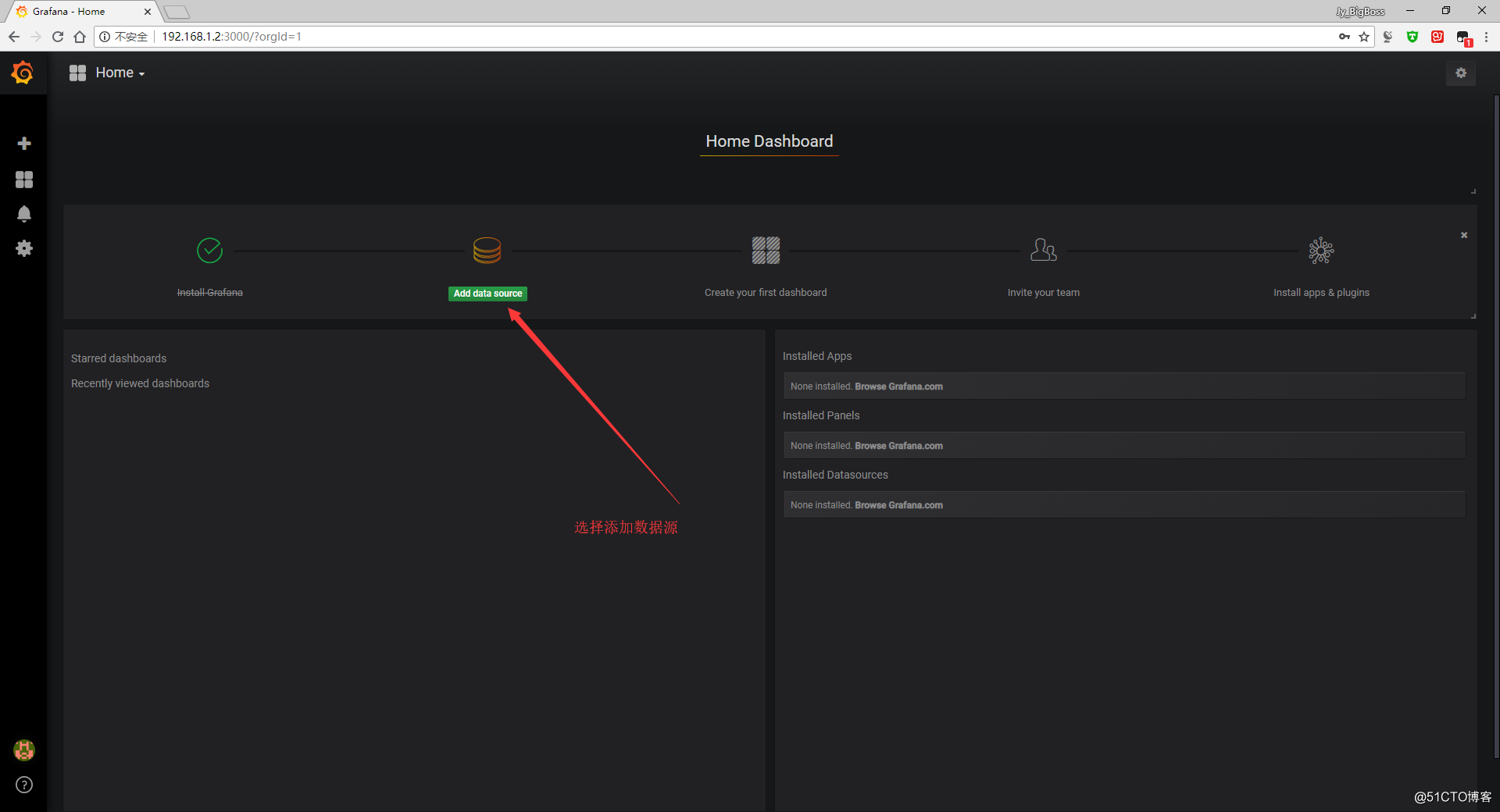Image resolution: width=1500 pixels, height=812 pixels.
Task: Open the user avatar profile menu
Action: click(24, 750)
